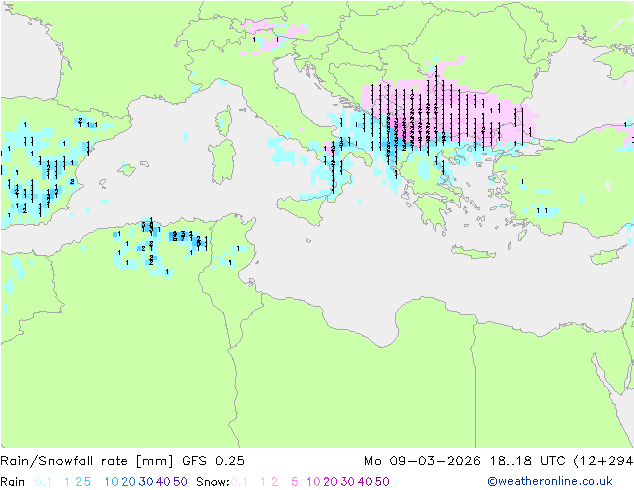634x490 pixels.
Task: Click the rain legend value 20
Action: point(129,482)
